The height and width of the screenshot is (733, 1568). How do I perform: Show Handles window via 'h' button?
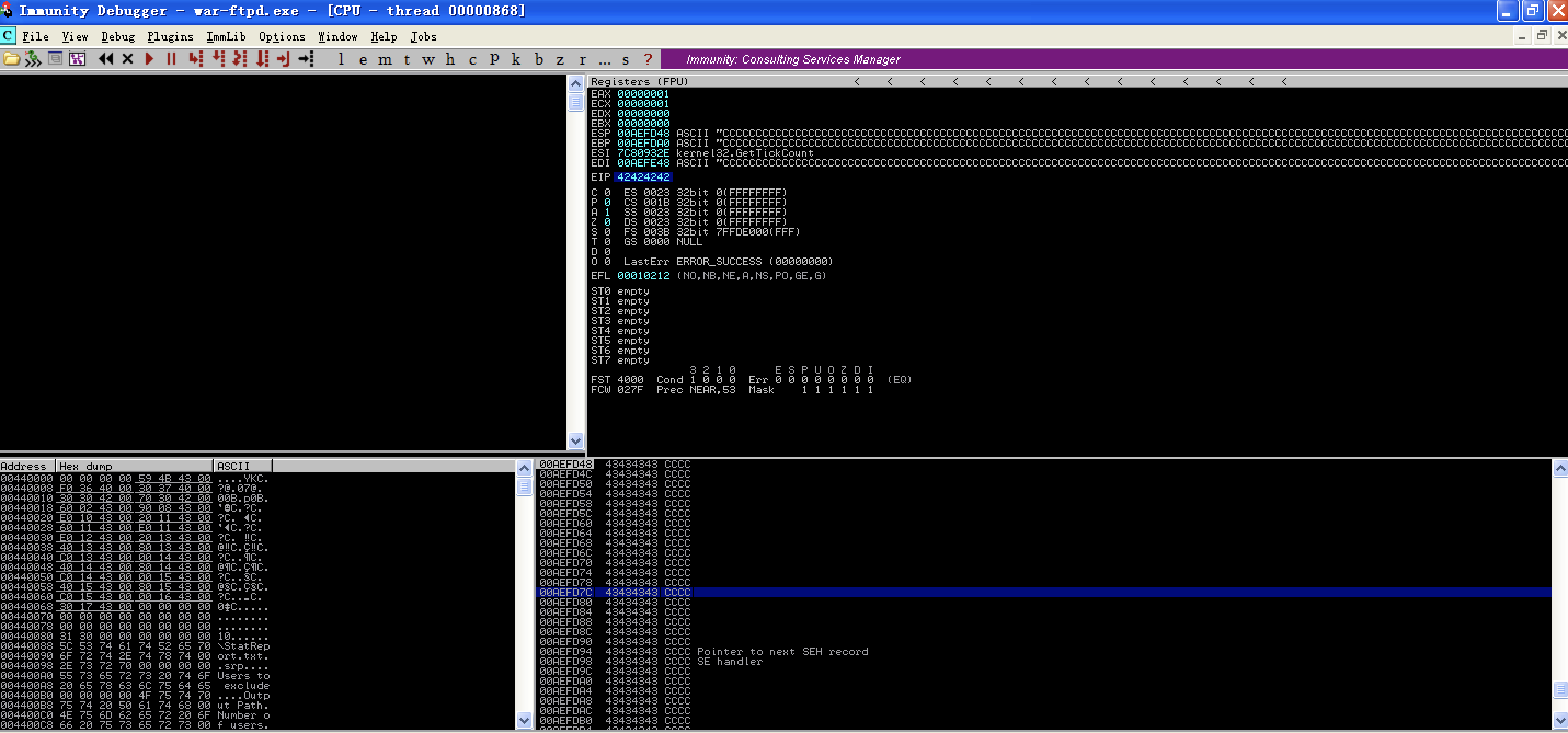click(450, 59)
